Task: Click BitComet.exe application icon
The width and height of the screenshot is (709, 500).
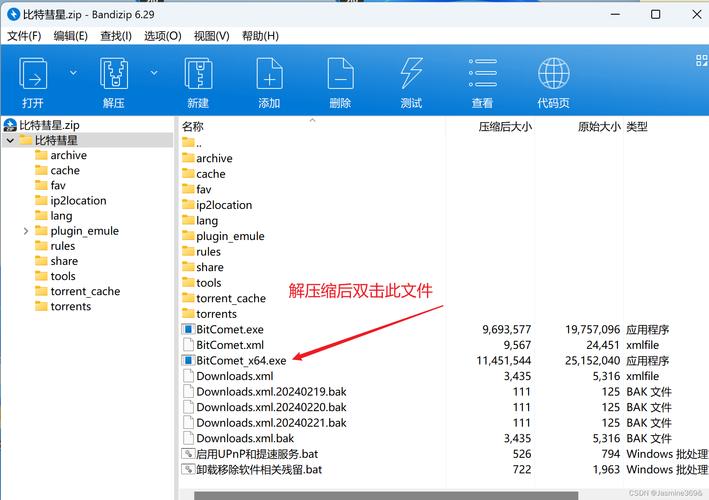Action: point(188,330)
